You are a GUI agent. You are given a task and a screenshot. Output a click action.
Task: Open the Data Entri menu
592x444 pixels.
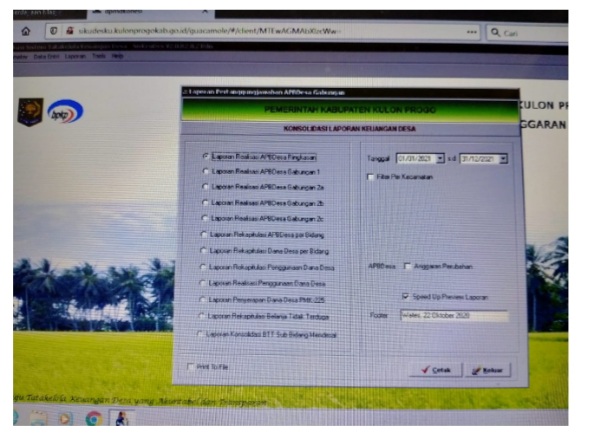click(46, 56)
